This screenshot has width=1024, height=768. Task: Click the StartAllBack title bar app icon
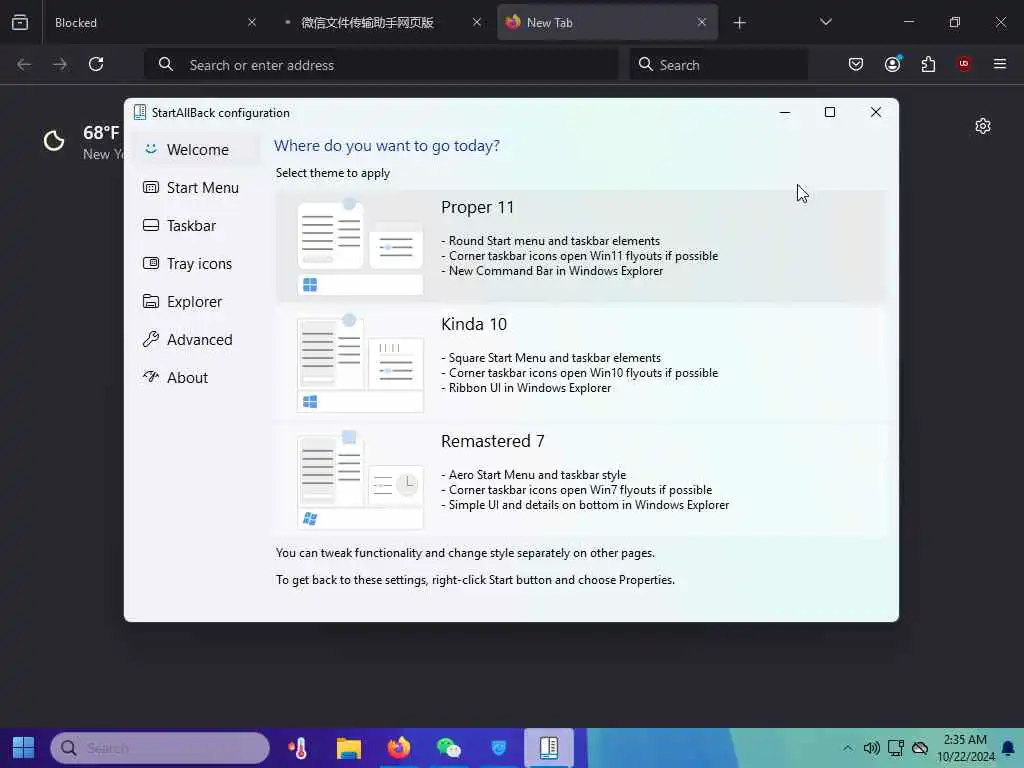click(x=140, y=112)
